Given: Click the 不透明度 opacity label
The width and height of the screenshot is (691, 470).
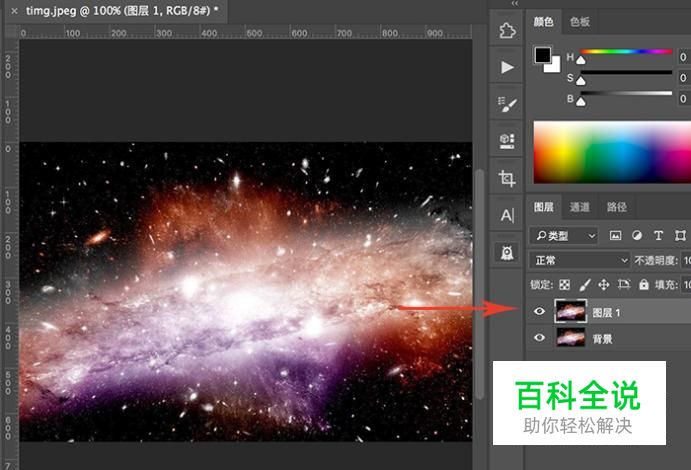Looking at the screenshot, I should coord(656,261).
